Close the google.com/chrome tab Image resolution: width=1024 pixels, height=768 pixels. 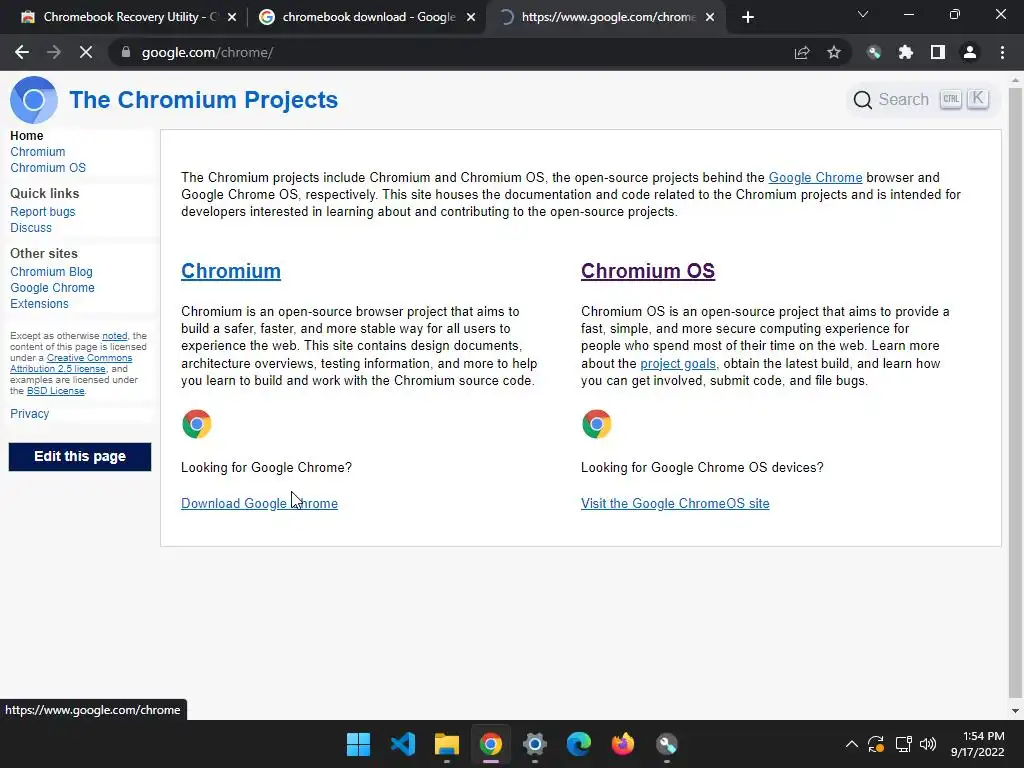pos(710,17)
